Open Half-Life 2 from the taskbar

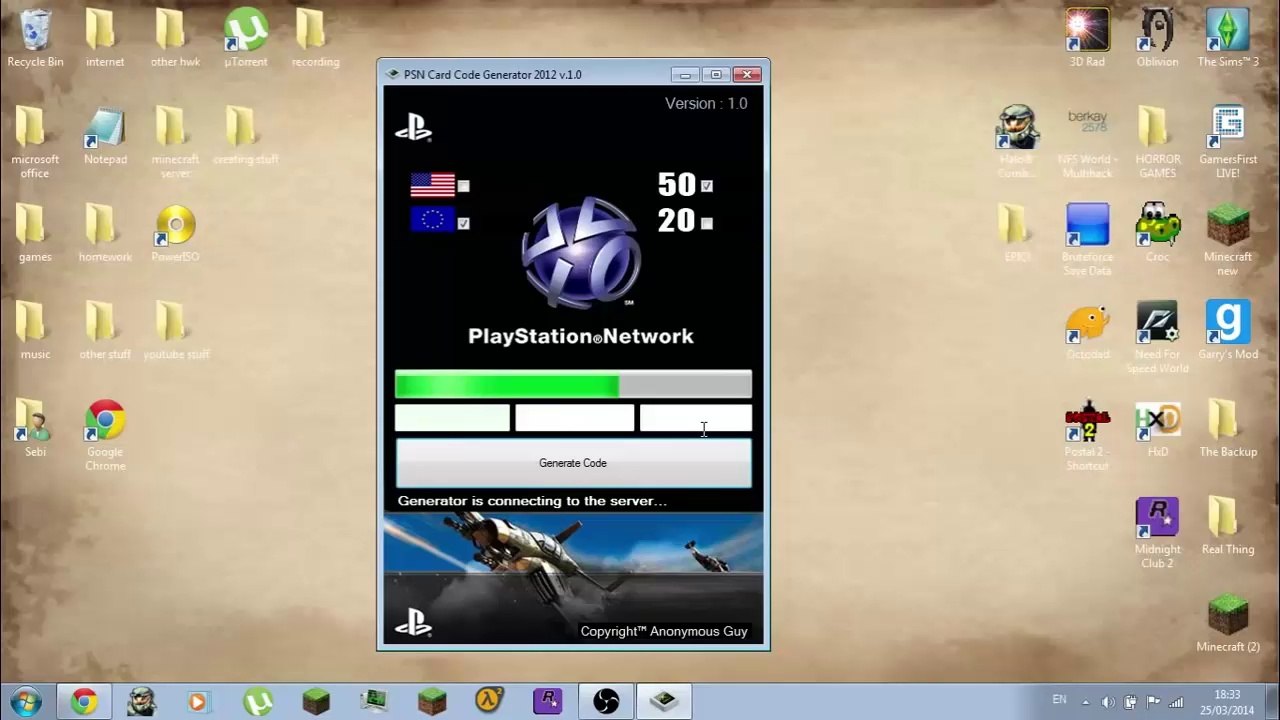pyautogui.click(x=489, y=701)
